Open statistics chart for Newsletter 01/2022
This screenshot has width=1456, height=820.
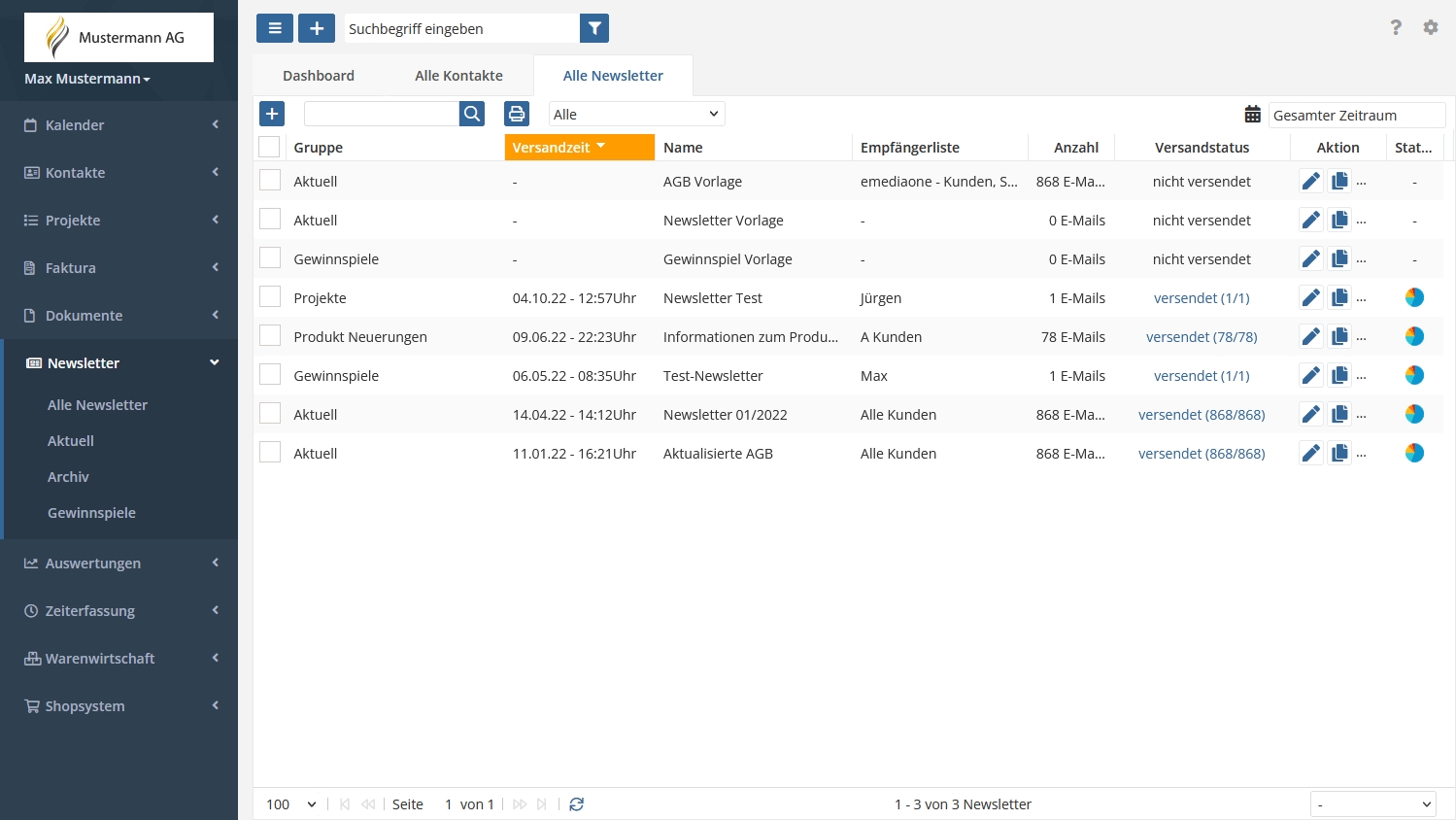[x=1414, y=414]
